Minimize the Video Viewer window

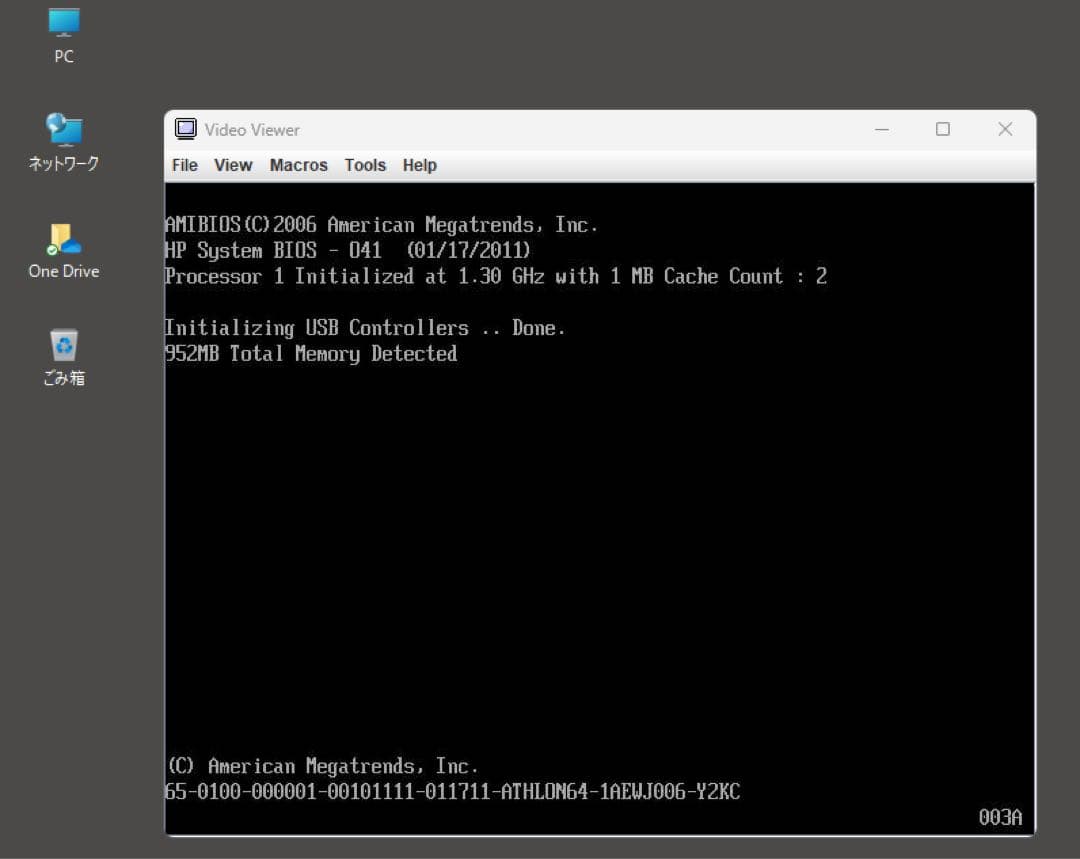tap(882, 129)
